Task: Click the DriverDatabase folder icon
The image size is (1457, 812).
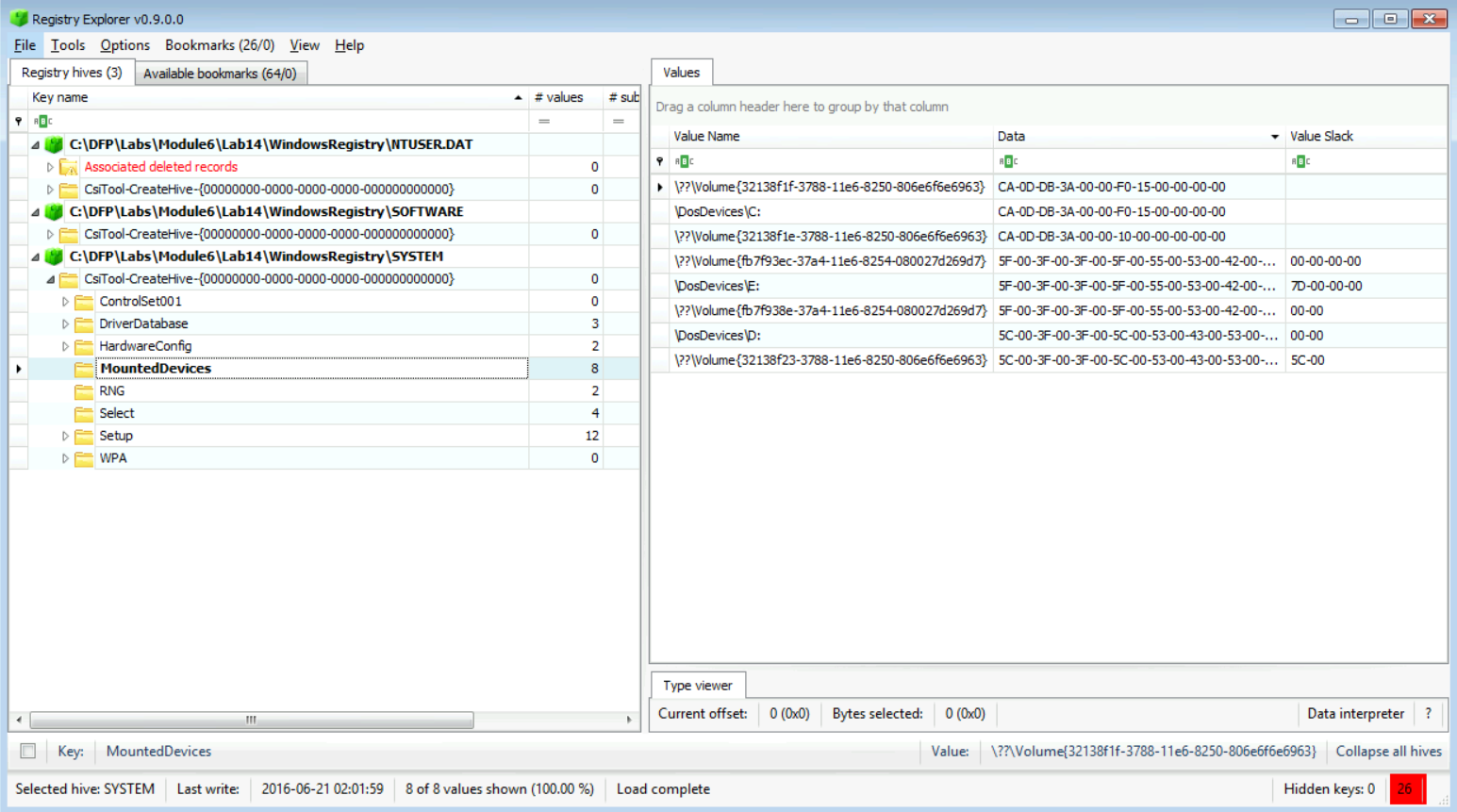Action: [x=84, y=323]
